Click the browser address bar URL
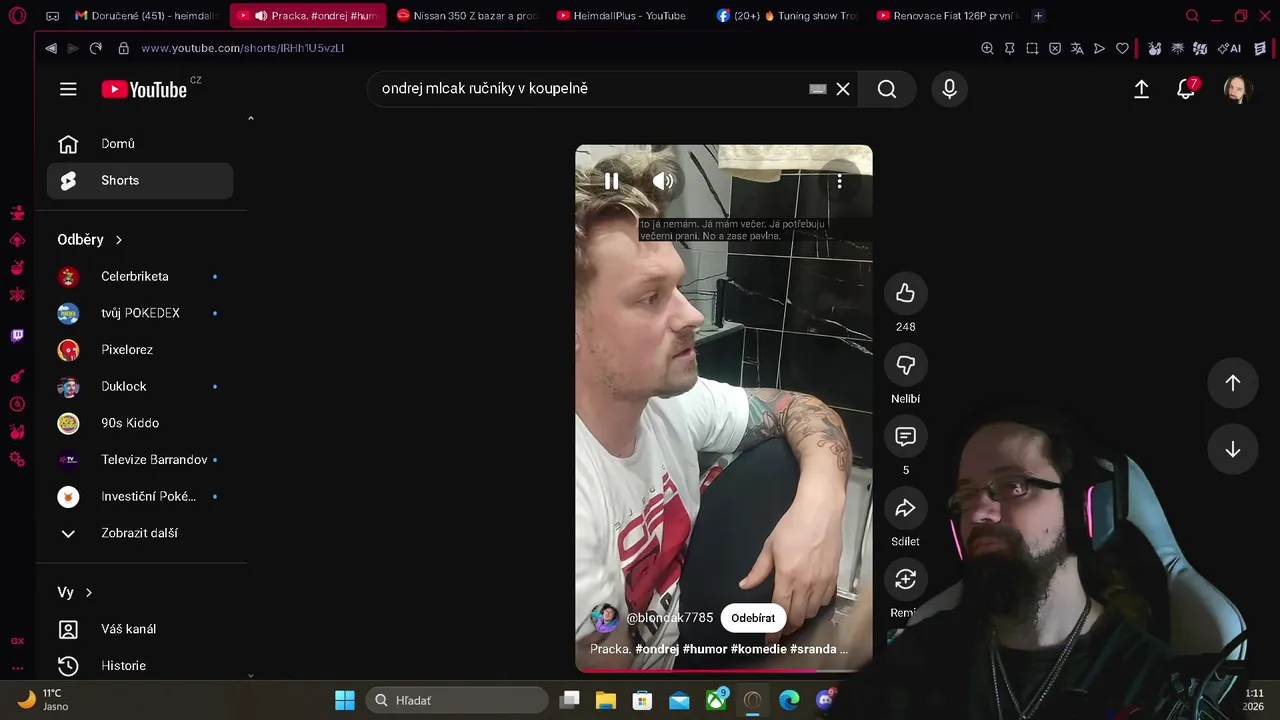This screenshot has width=1280, height=720. [x=243, y=48]
